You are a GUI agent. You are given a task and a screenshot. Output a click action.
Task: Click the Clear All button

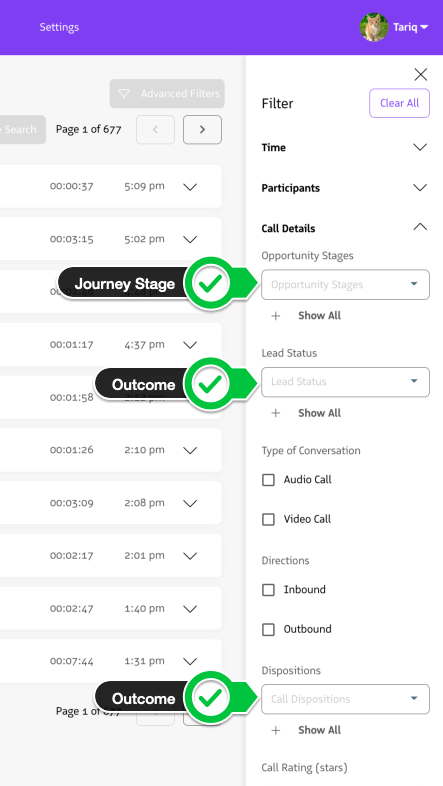tap(399, 103)
